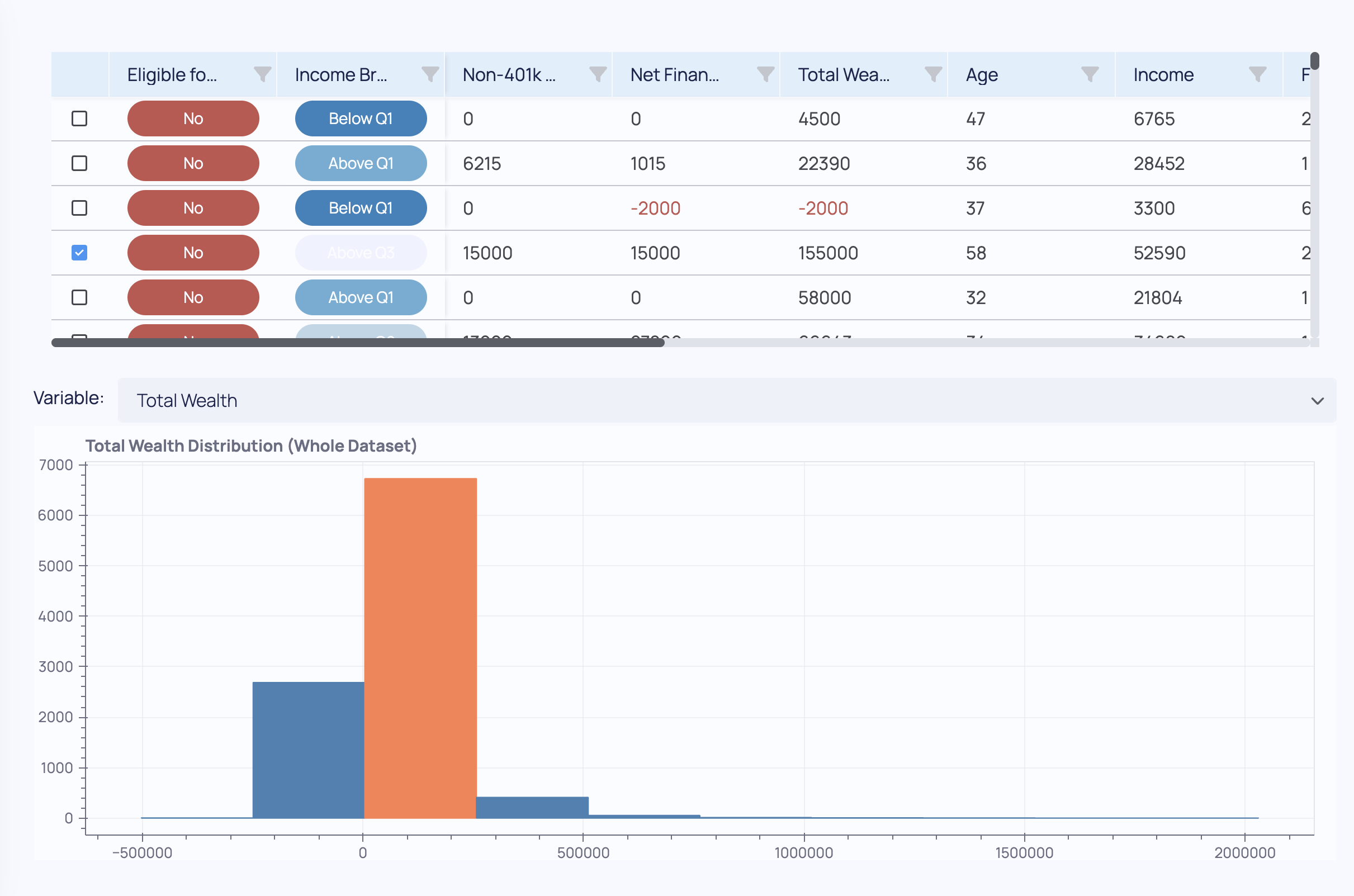1354x896 pixels.
Task: Click Above Q1 badge in income 28452 row
Action: 361,163
